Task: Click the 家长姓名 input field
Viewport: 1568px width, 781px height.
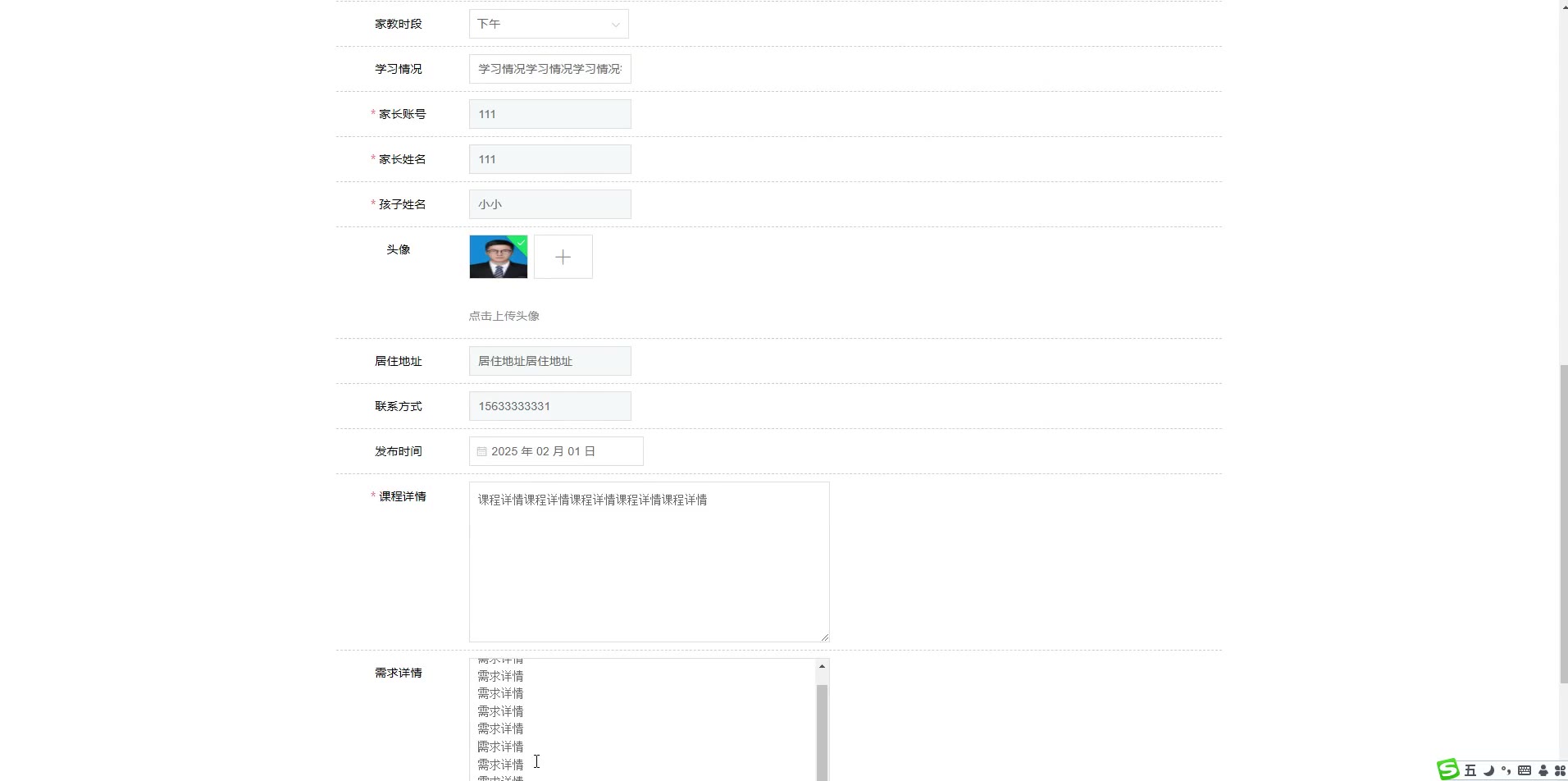Action: tap(550, 159)
